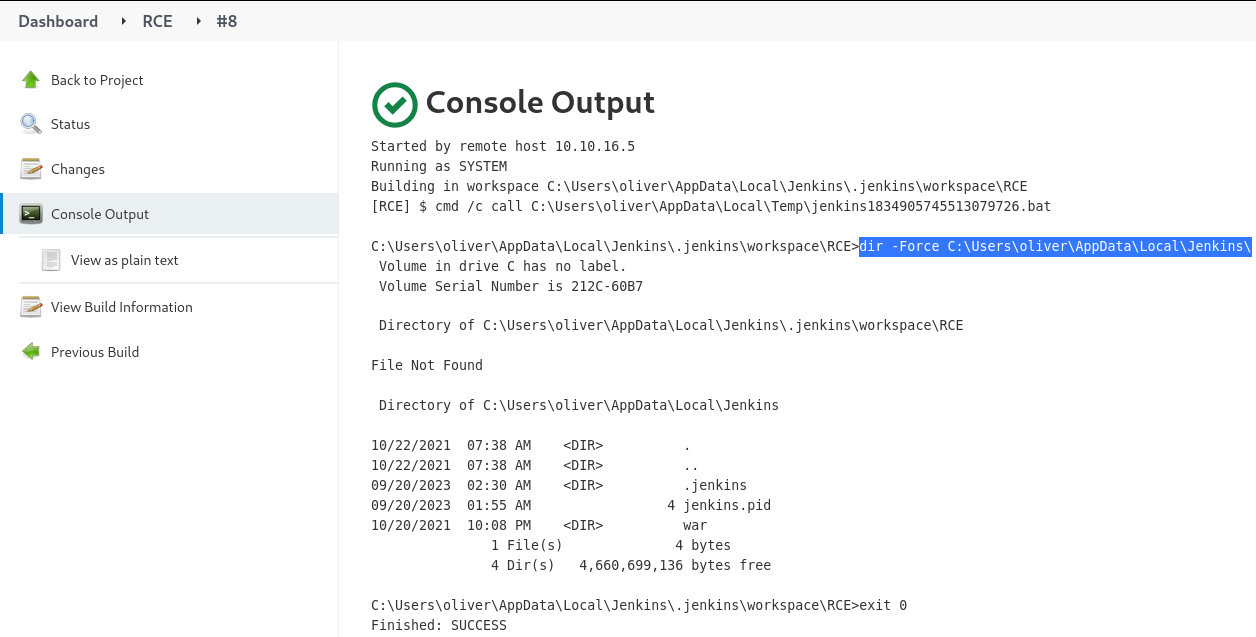Go to Previous Build
The image size is (1256, 637).
click(x=95, y=352)
